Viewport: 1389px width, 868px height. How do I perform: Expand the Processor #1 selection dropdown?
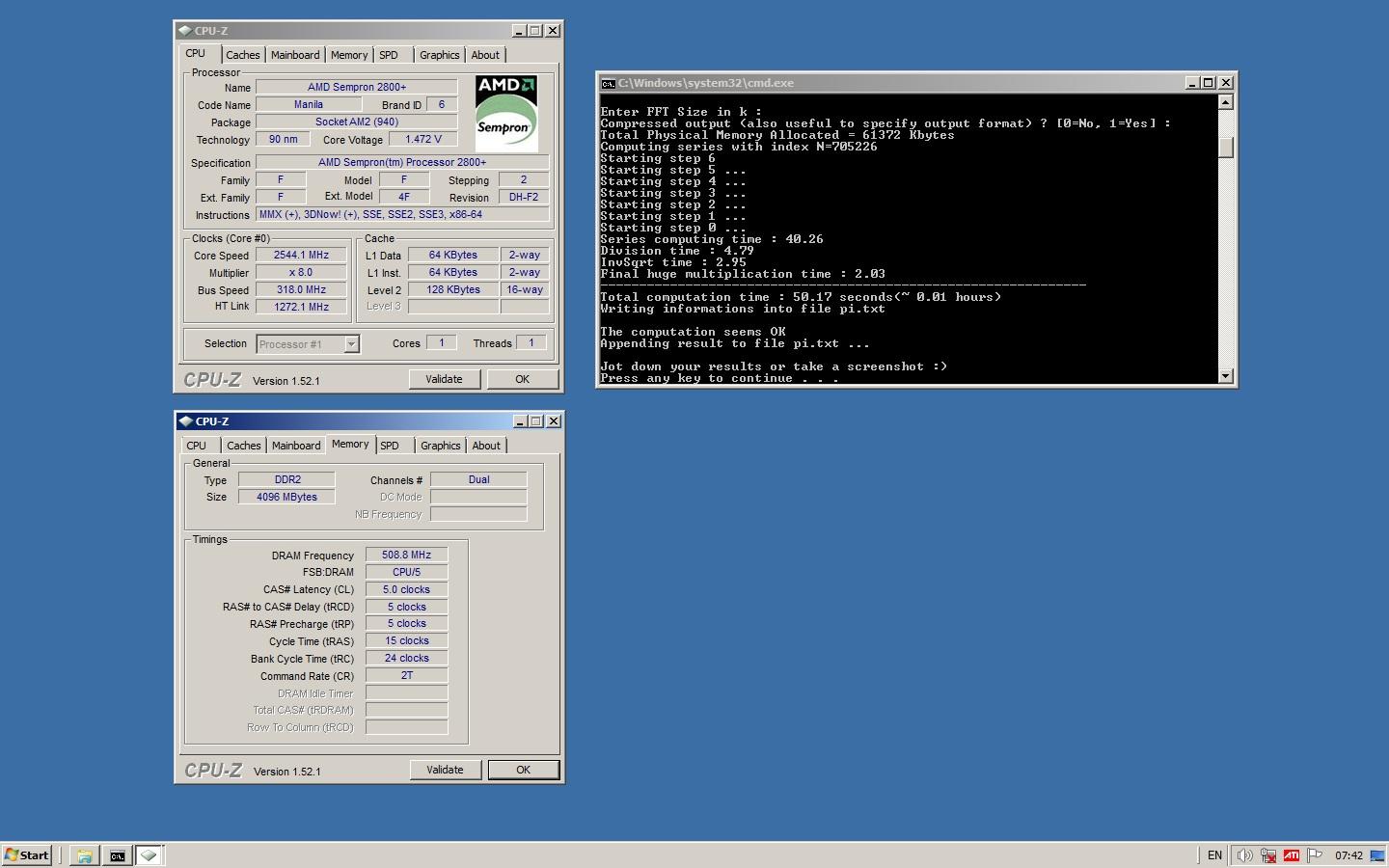point(351,344)
